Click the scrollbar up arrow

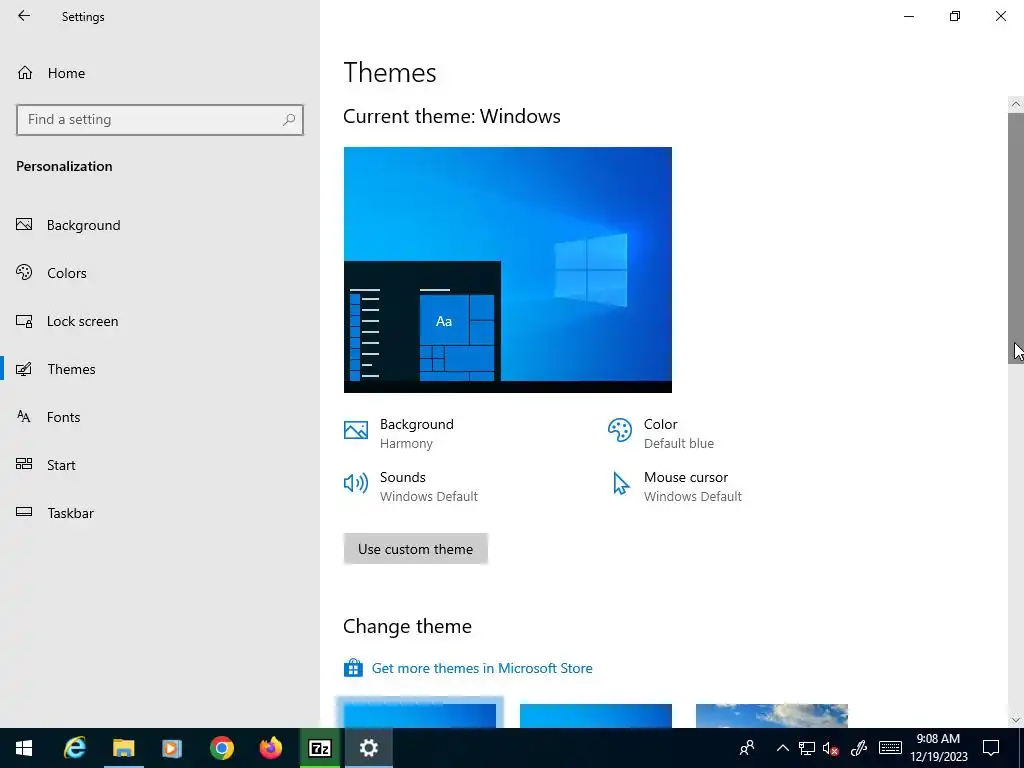pyautogui.click(x=1016, y=104)
